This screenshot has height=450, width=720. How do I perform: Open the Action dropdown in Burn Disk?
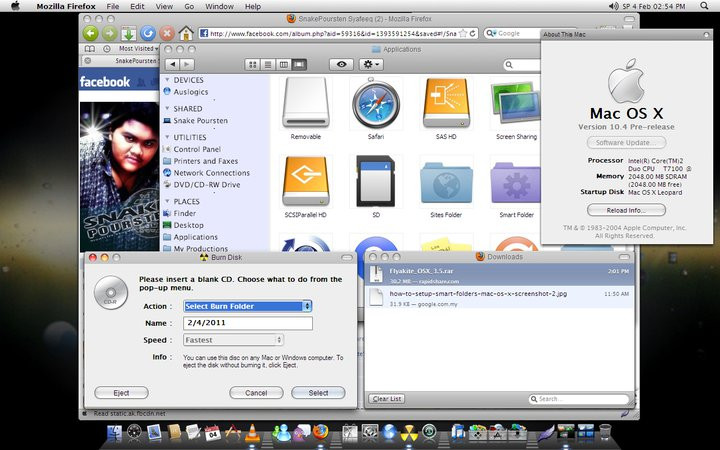[248, 306]
